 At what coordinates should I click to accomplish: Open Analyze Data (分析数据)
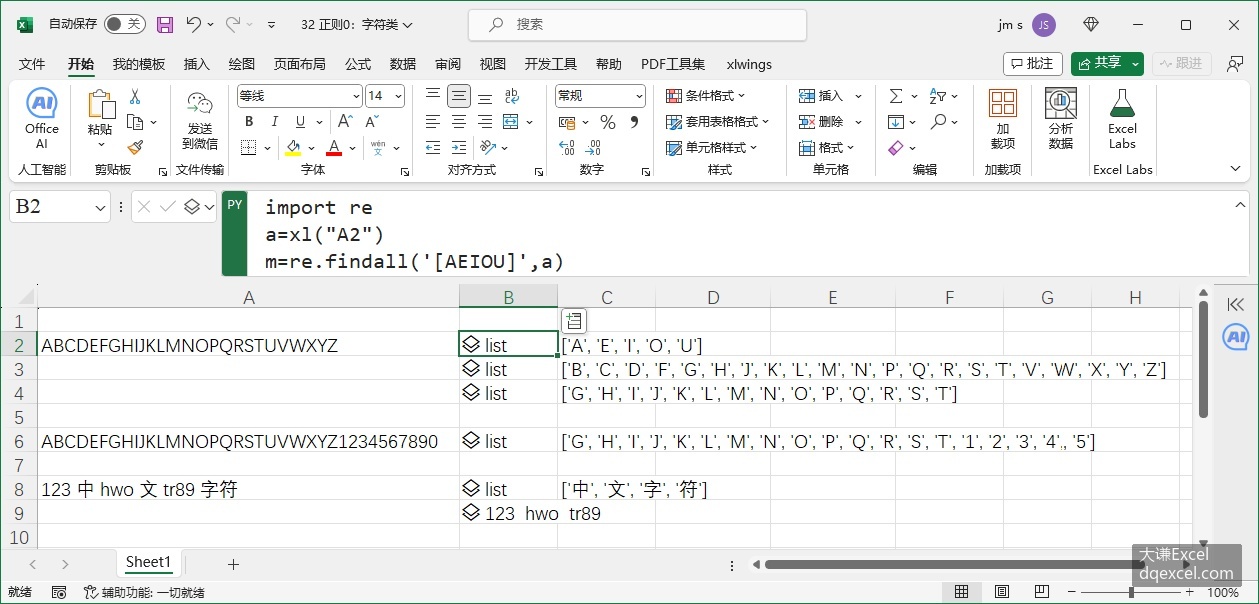point(1061,120)
